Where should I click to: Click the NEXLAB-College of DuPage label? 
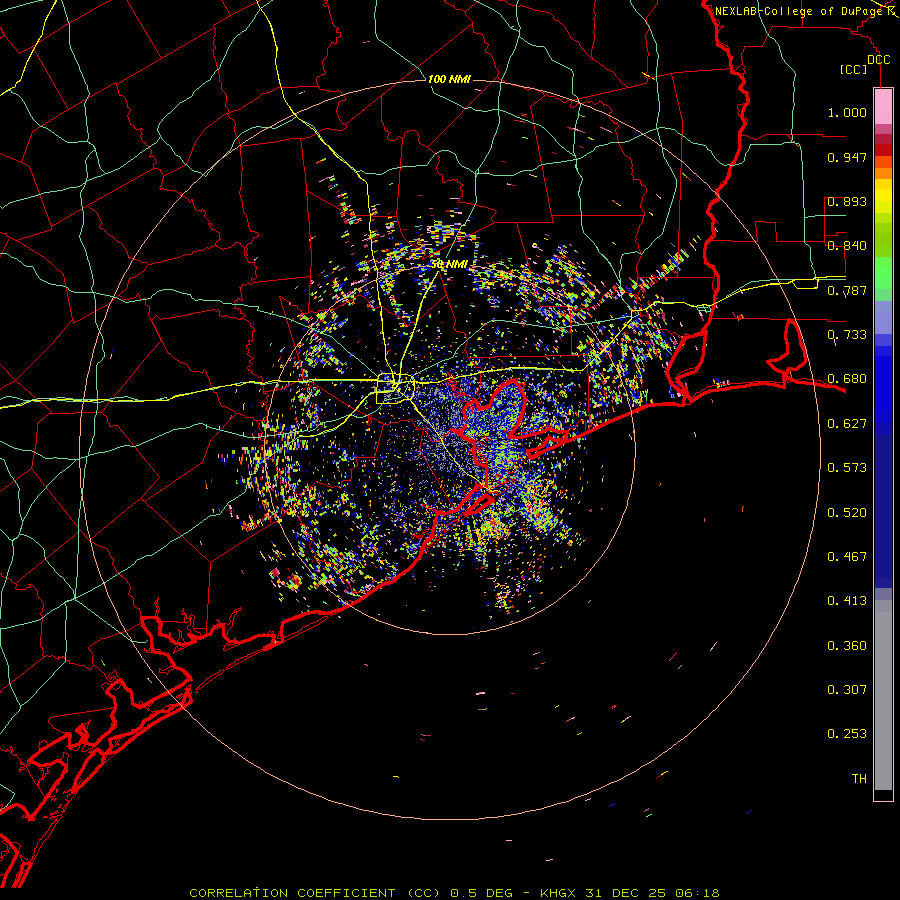[x=800, y=11]
